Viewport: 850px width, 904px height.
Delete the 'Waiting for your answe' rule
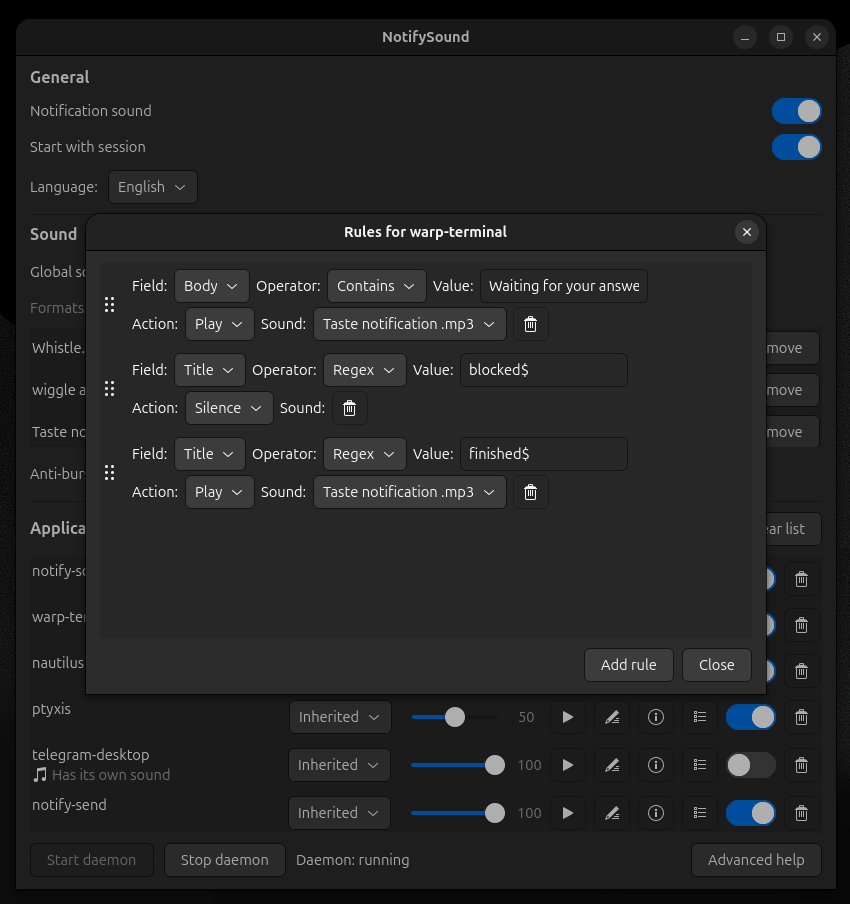(x=530, y=324)
